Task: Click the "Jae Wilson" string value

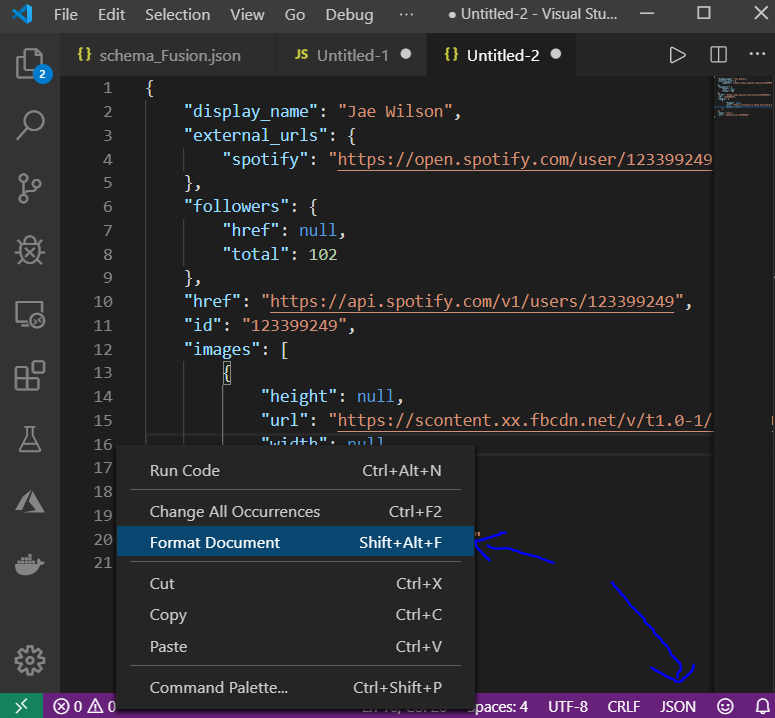Action: click(395, 112)
